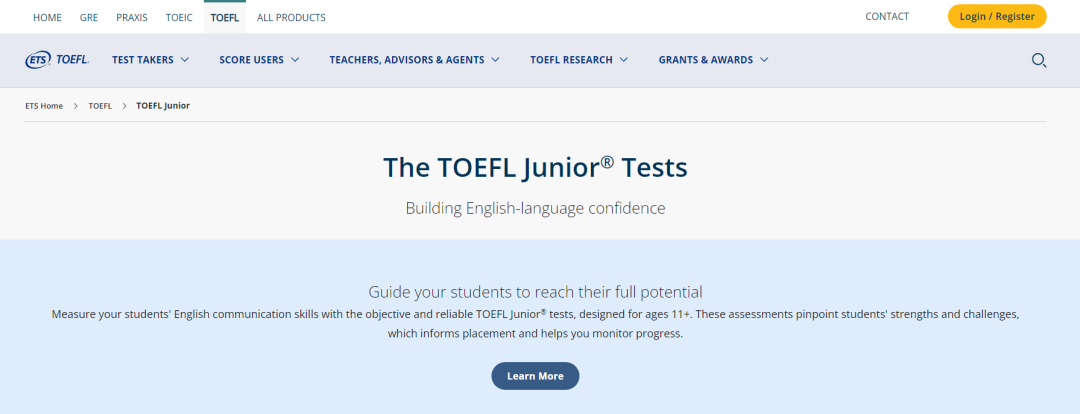Select the TOEFL product tab

coord(225,17)
